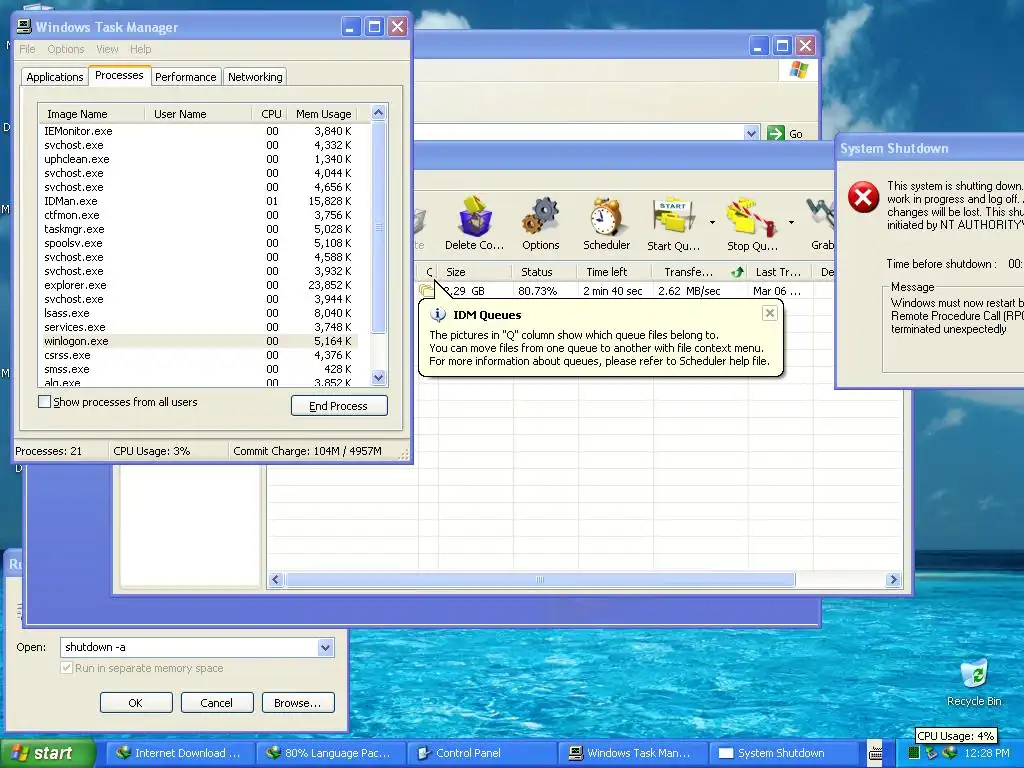Image resolution: width=1024 pixels, height=768 pixels.
Task: Open Task Manager File menu
Action: tap(27, 49)
